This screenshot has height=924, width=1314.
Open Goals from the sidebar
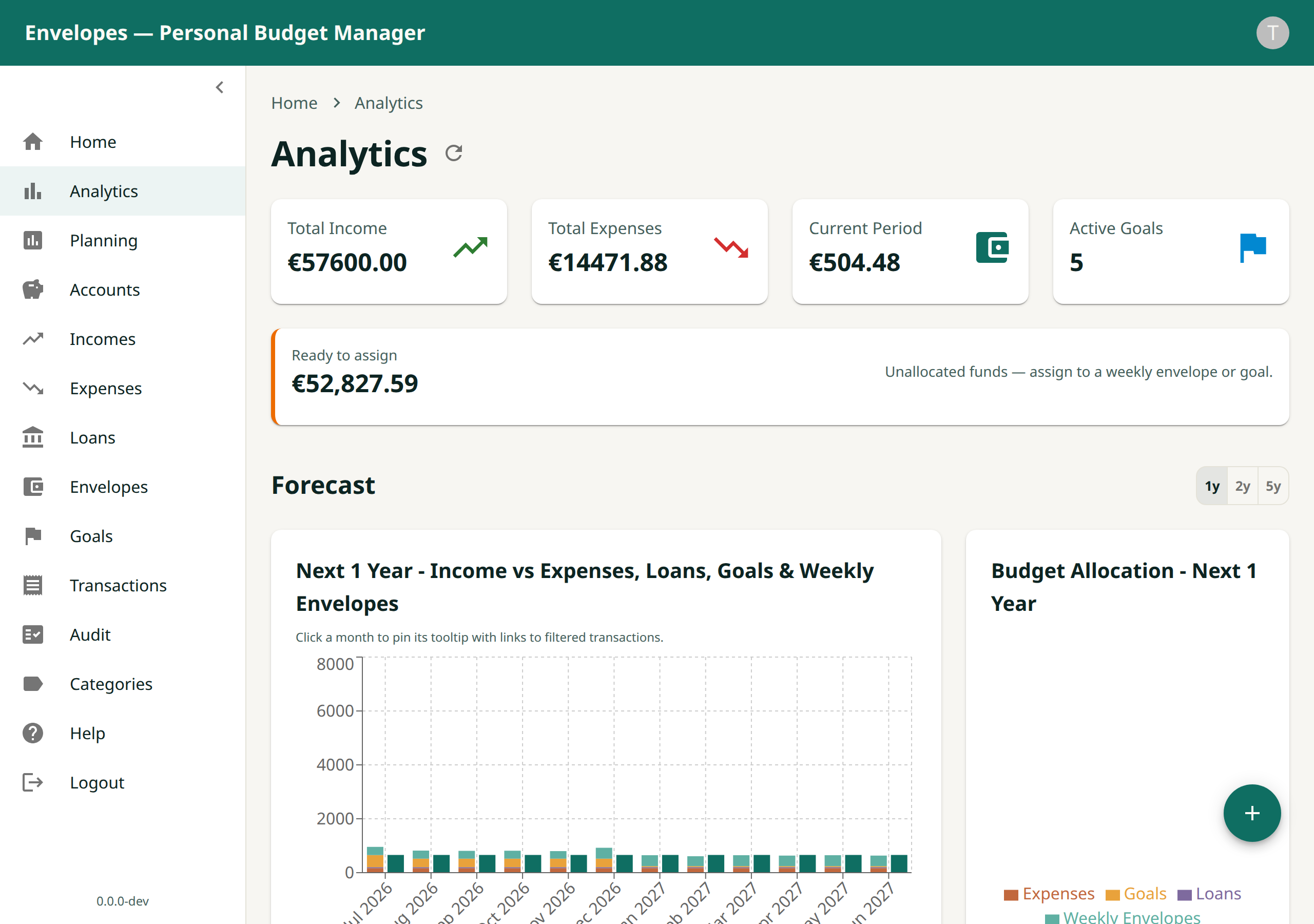click(x=123, y=535)
